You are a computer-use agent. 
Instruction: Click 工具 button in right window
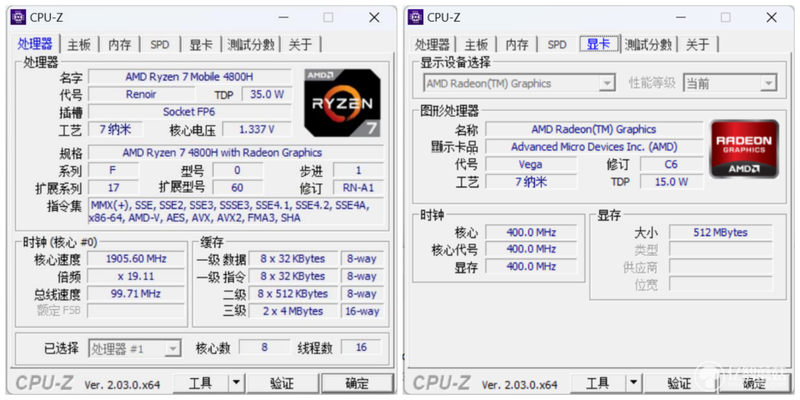pyautogui.click(x=598, y=383)
